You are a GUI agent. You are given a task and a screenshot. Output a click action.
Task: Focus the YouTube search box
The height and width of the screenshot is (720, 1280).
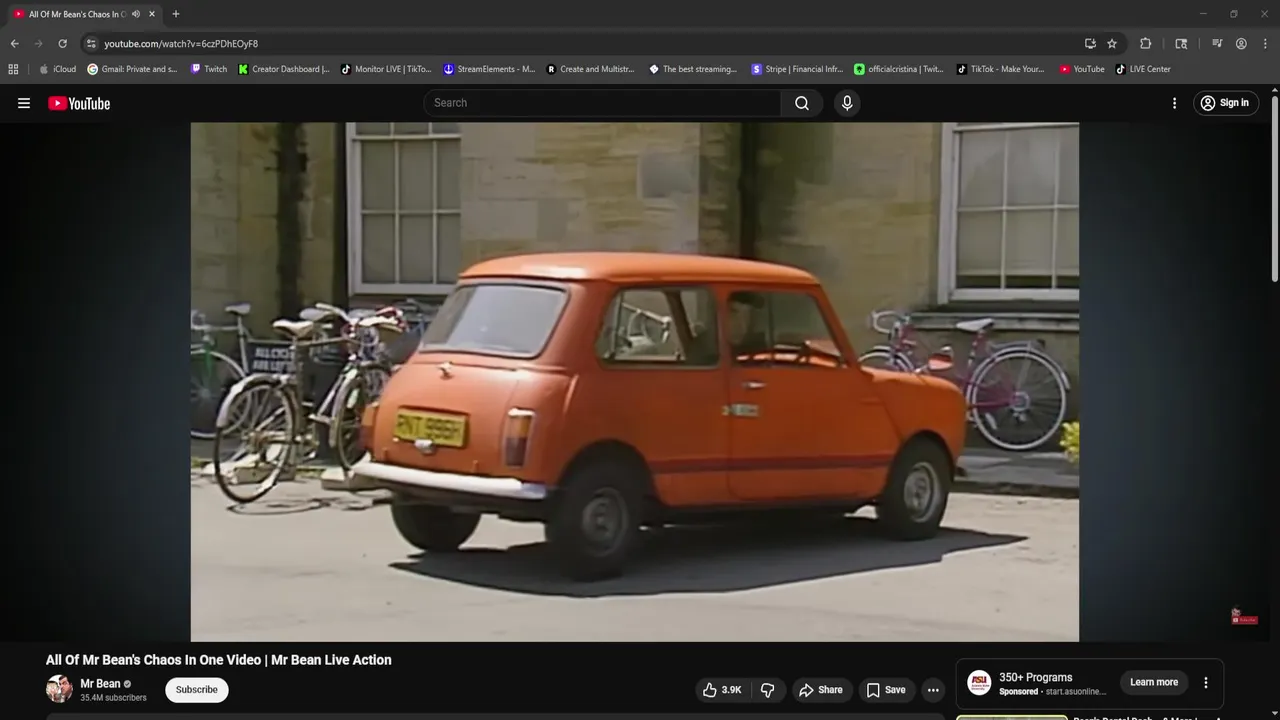(x=603, y=103)
